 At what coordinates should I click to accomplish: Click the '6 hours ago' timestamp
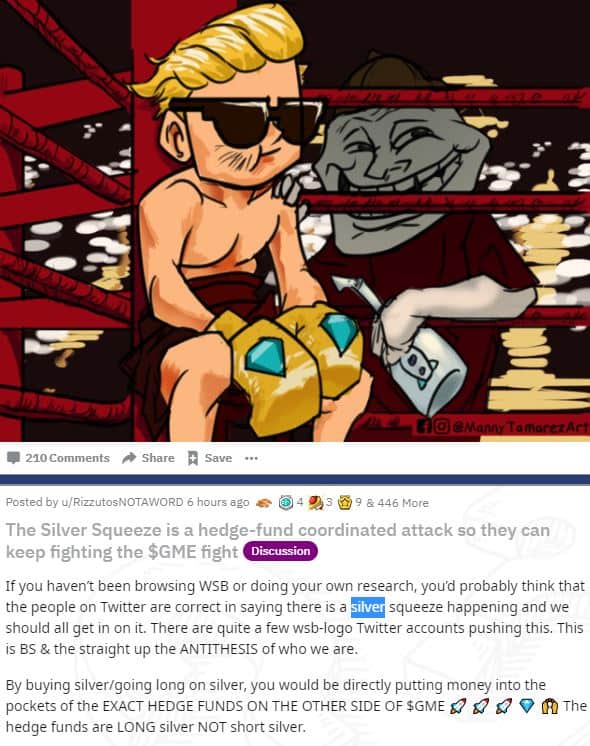click(x=218, y=502)
